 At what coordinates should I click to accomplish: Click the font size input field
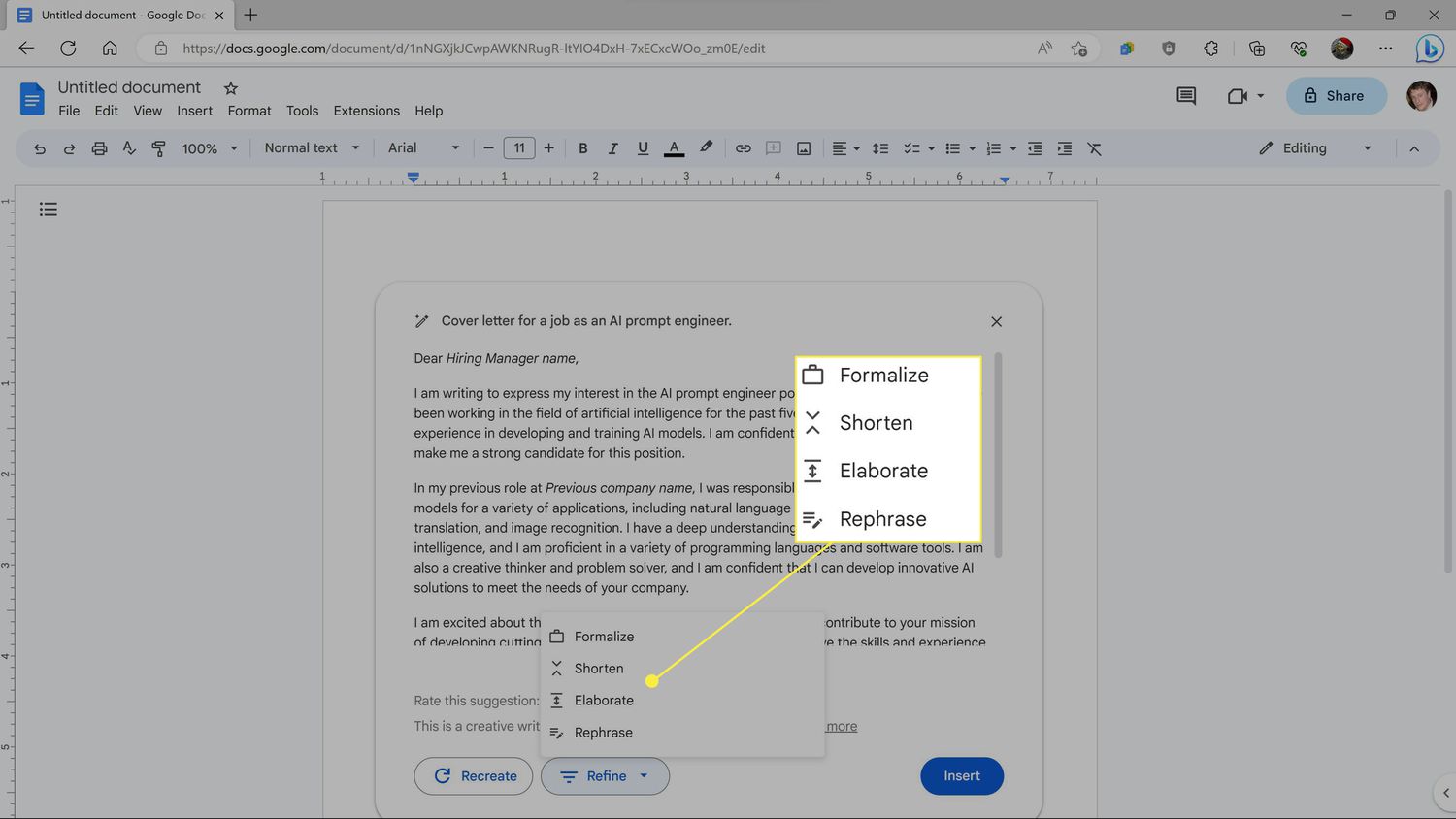pos(519,148)
